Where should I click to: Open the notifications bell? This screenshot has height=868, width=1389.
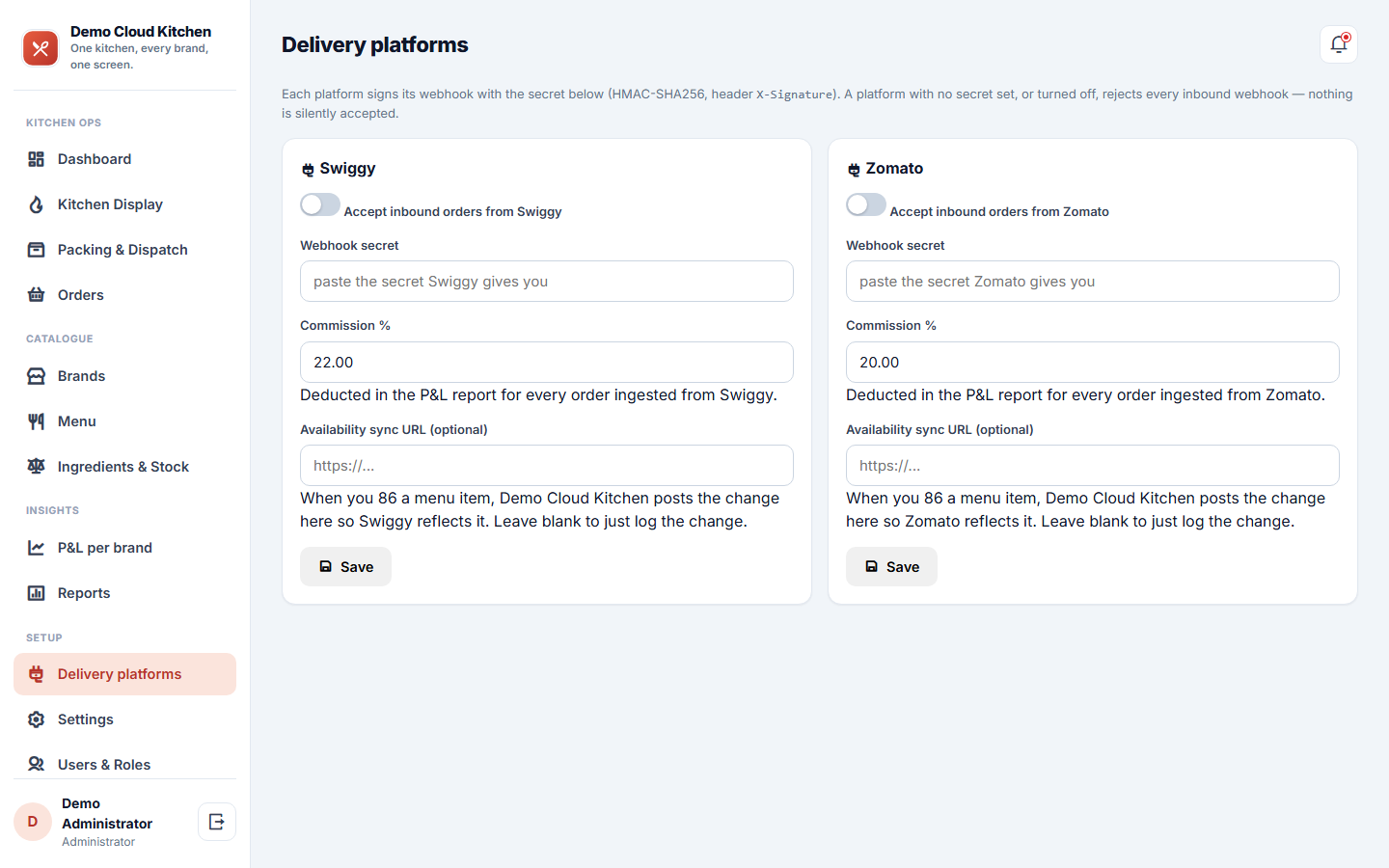tap(1339, 44)
